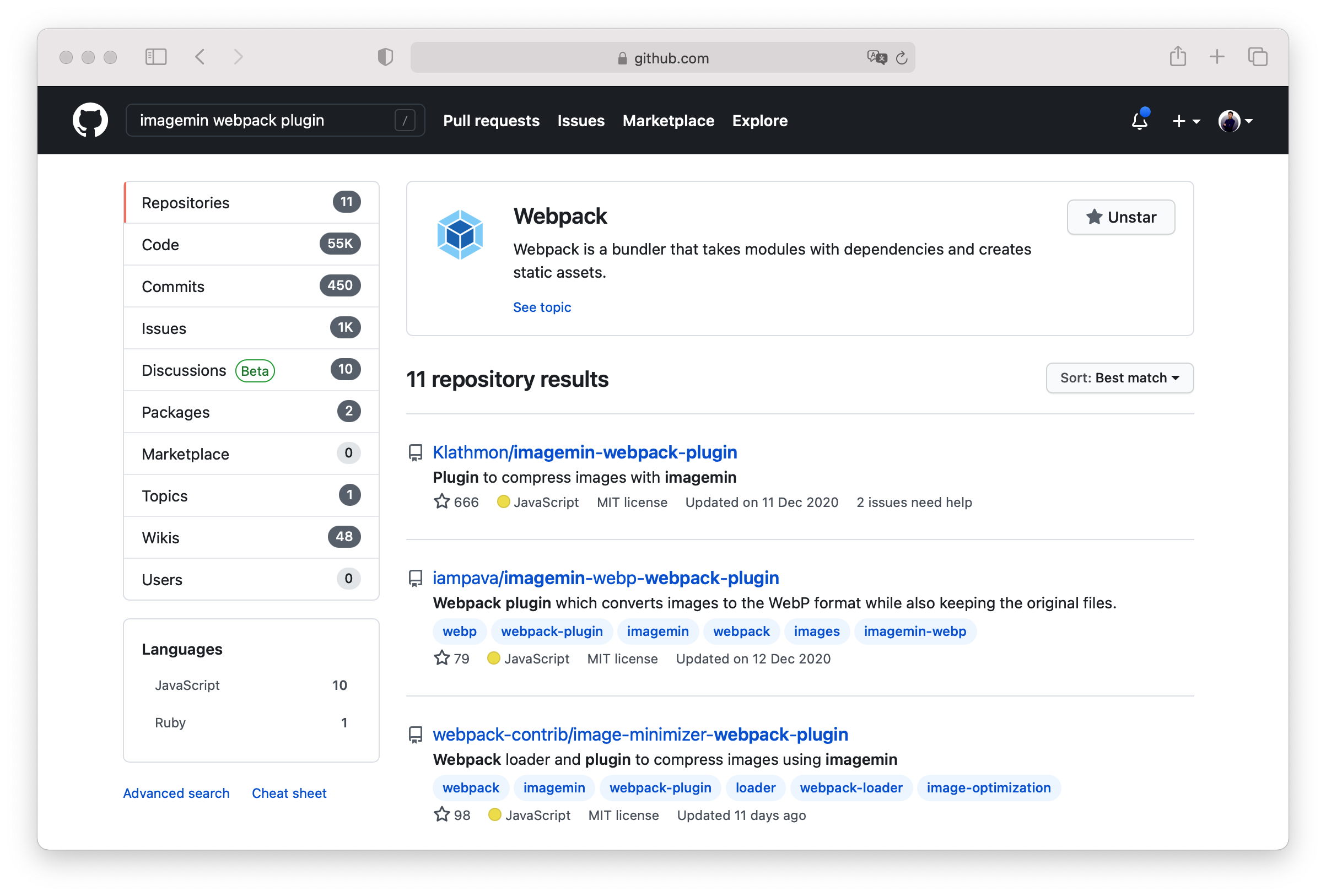The height and width of the screenshot is (896, 1326).
Task: Open Klathmon/imagemin-webpack-plugin repository
Action: 585,452
